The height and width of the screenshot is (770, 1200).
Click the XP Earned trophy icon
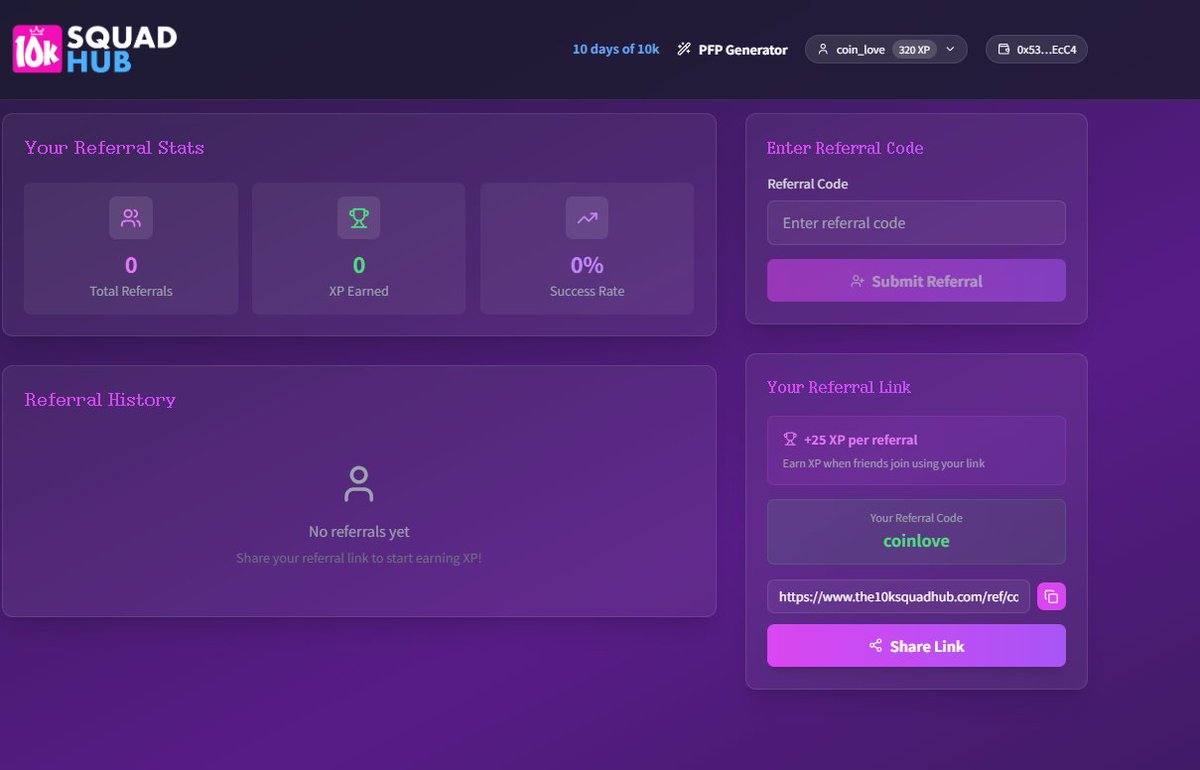click(359, 218)
